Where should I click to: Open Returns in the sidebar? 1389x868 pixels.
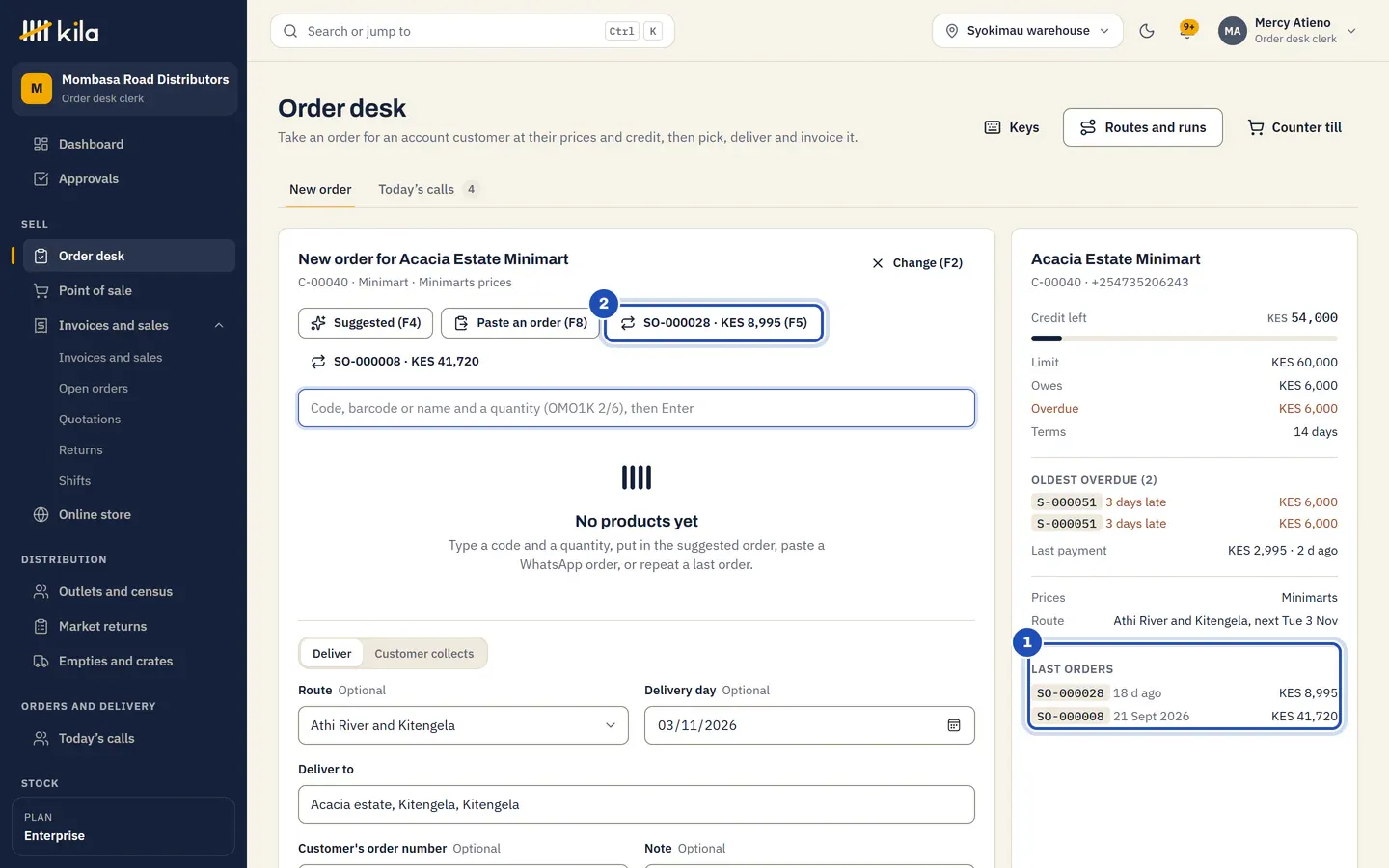tap(81, 449)
